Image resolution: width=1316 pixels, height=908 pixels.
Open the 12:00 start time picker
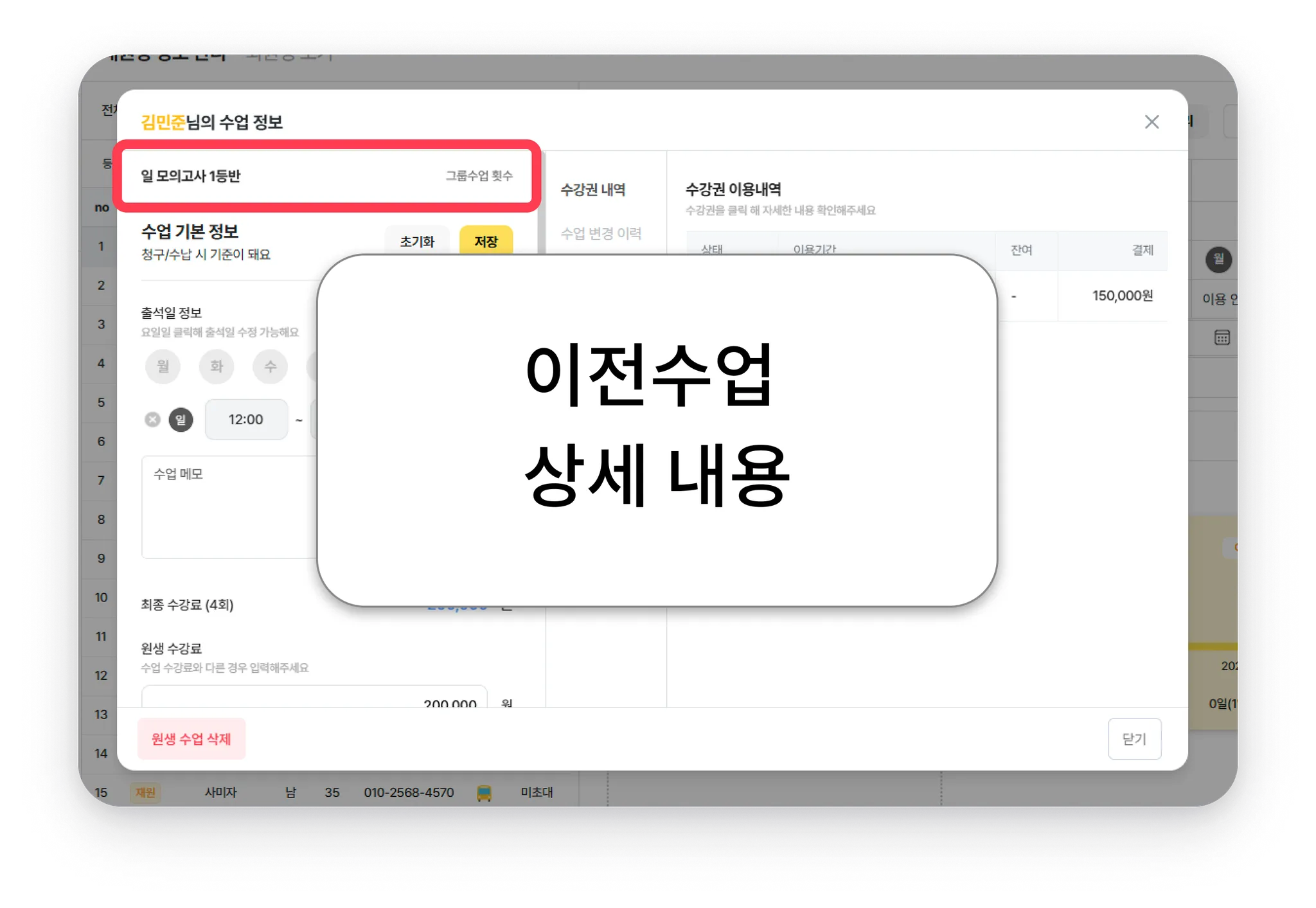tap(246, 420)
